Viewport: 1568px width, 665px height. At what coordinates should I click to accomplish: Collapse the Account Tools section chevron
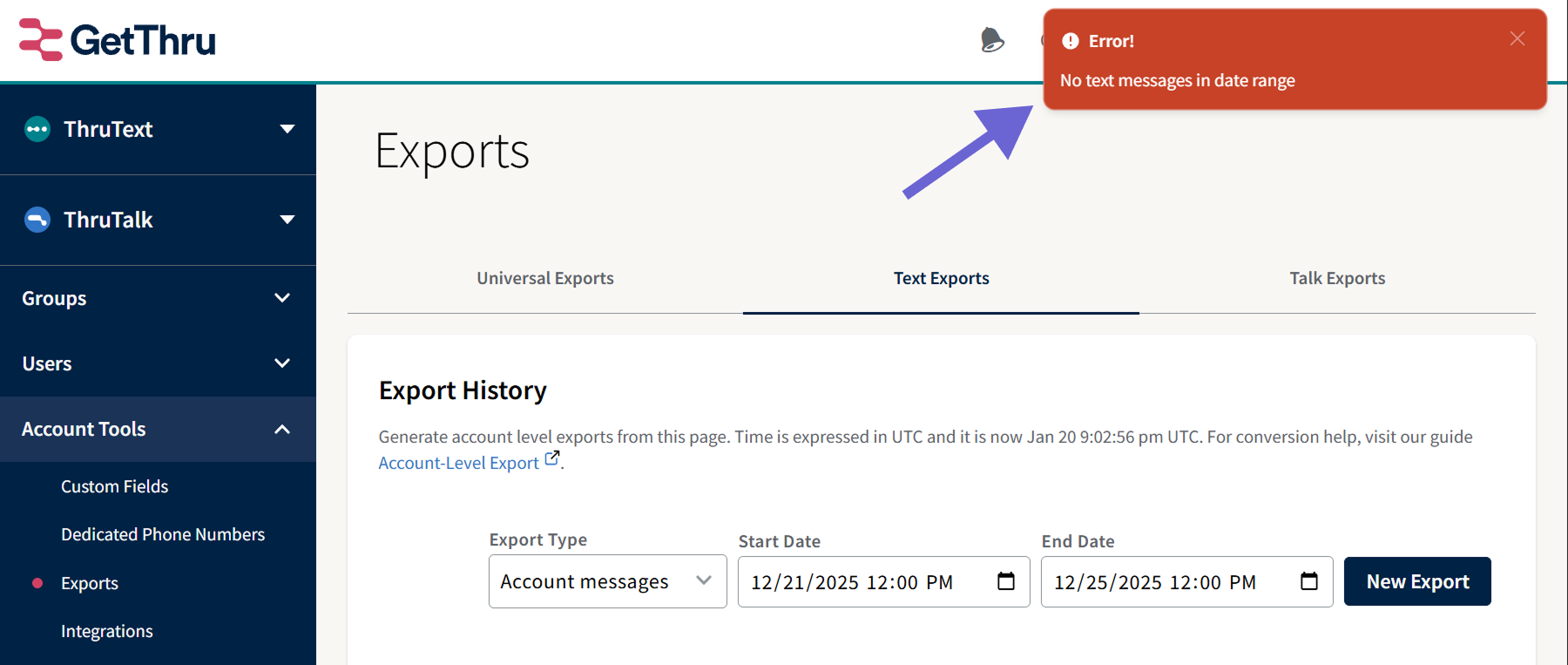coord(282,429)
